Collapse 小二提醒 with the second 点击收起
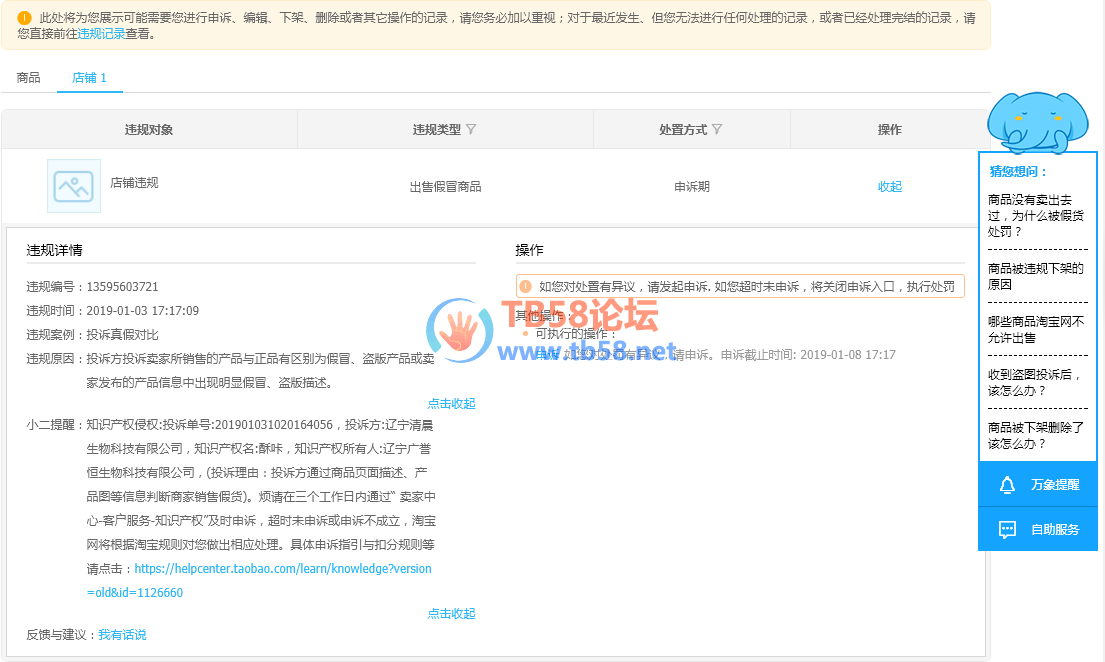The height and width of the screenshot is (662, 1105). (451, 613)
